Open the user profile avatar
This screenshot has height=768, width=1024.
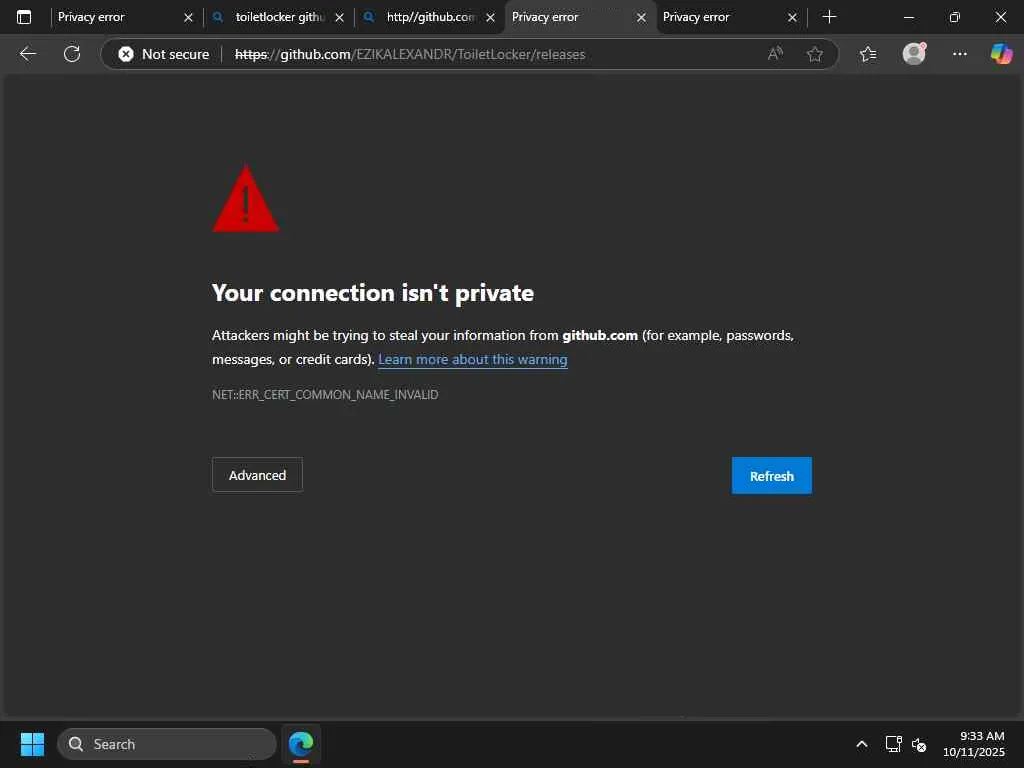coord(914,54)
